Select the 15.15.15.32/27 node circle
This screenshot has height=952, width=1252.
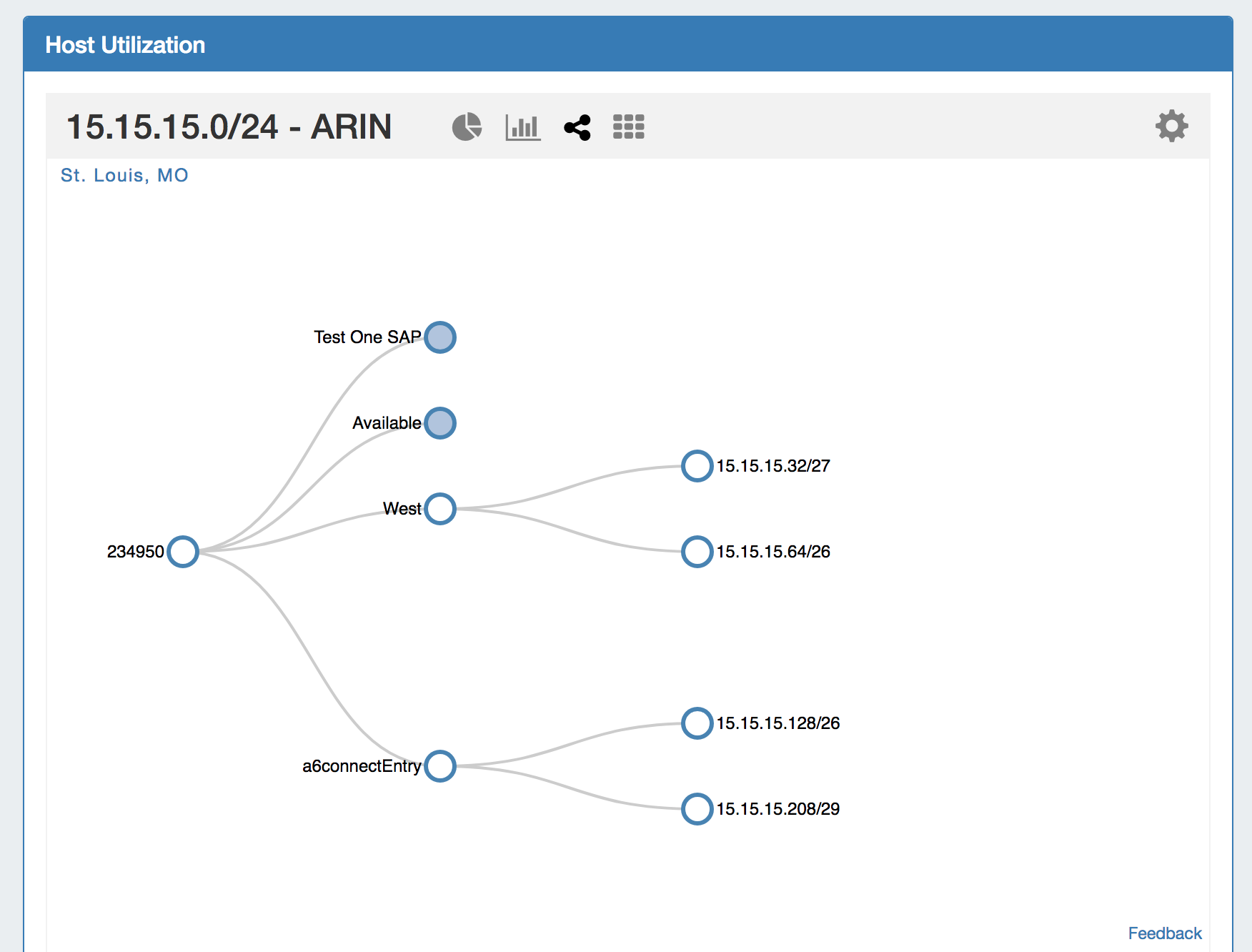click(697, 466)
